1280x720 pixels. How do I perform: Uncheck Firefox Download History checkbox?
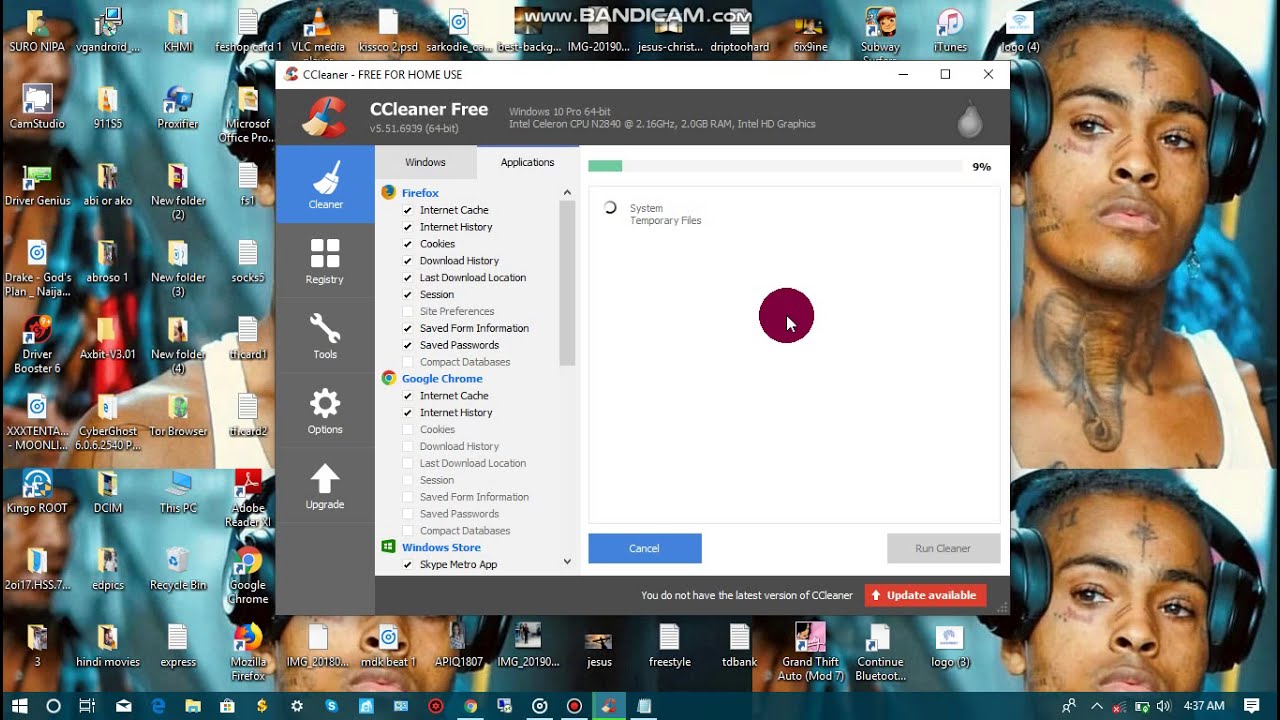pyautogui.click(x=407, y=261)
